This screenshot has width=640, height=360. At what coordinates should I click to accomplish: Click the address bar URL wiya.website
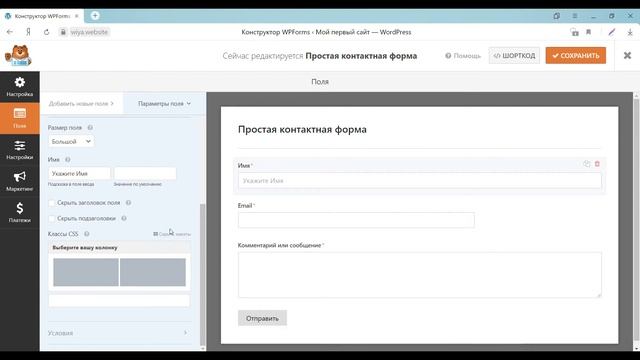pos(89,32)
